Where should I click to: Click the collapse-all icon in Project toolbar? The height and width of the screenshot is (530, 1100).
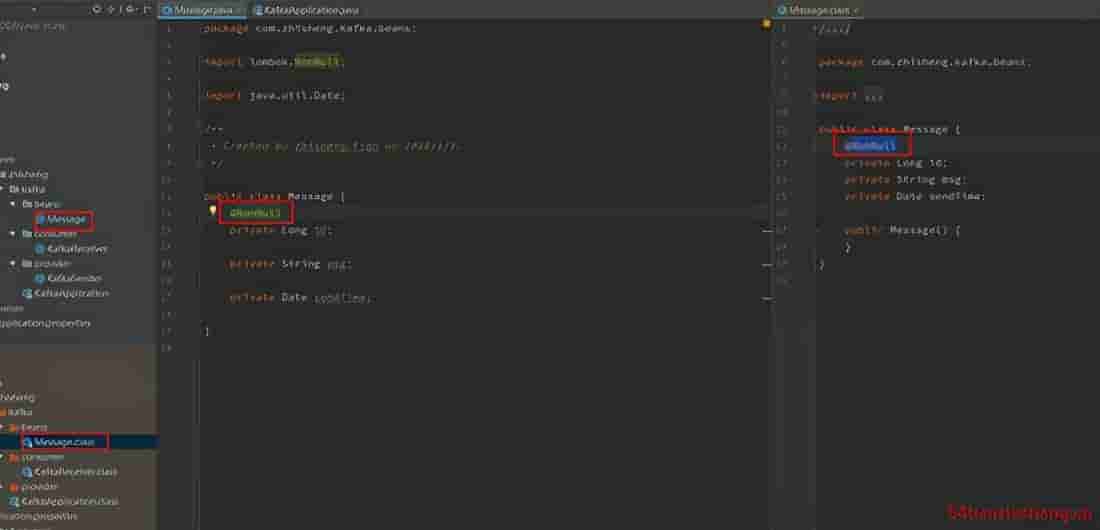click(x=110, y=10)
